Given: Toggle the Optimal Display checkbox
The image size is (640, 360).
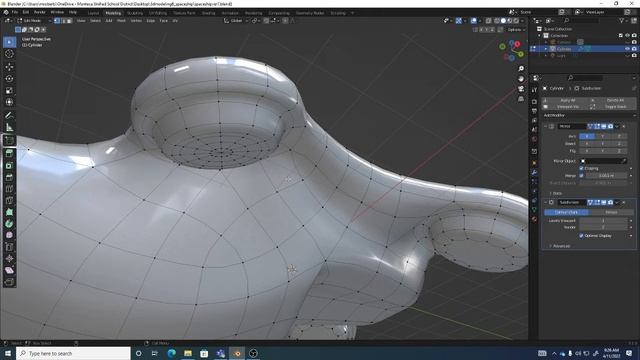Looking at the screenshot, I should [x=581, y=236].
